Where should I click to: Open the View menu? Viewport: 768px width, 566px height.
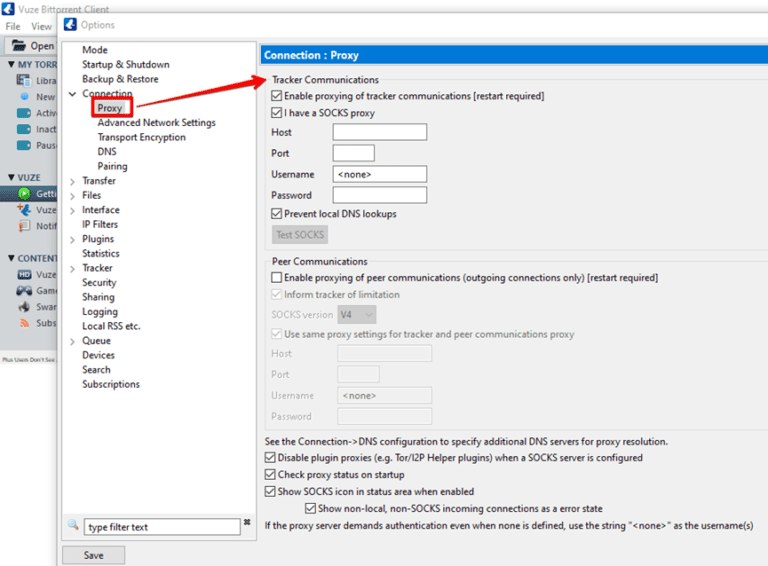(41, 26)
